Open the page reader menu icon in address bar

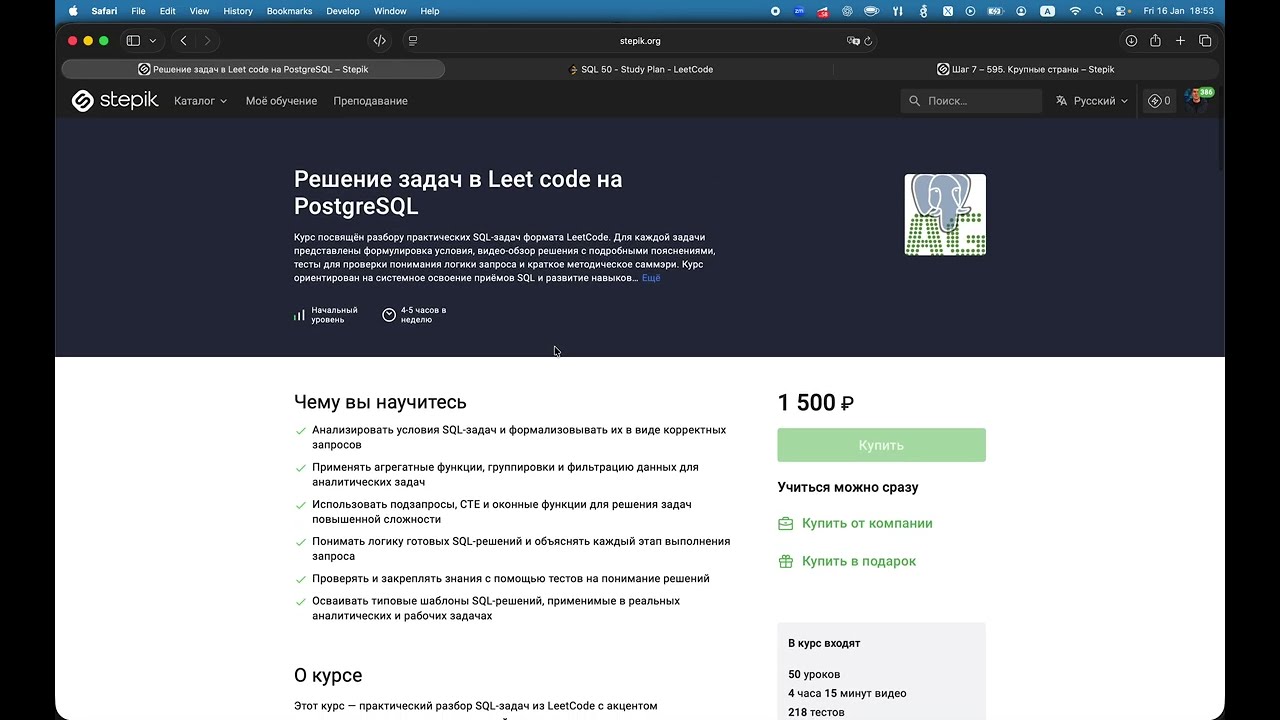coord(413,41)
